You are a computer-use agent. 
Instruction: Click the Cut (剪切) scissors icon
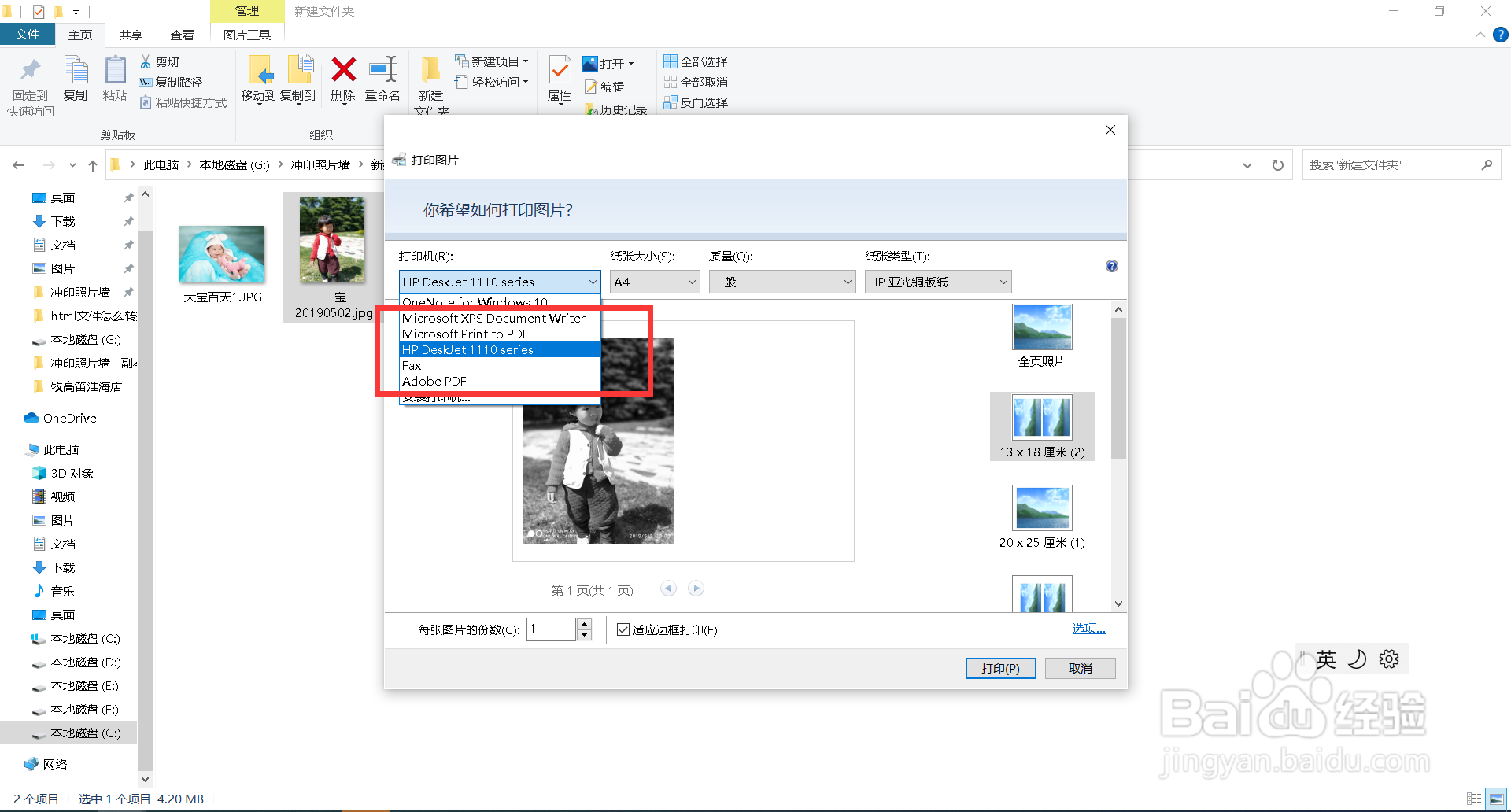tap(146, 61)
